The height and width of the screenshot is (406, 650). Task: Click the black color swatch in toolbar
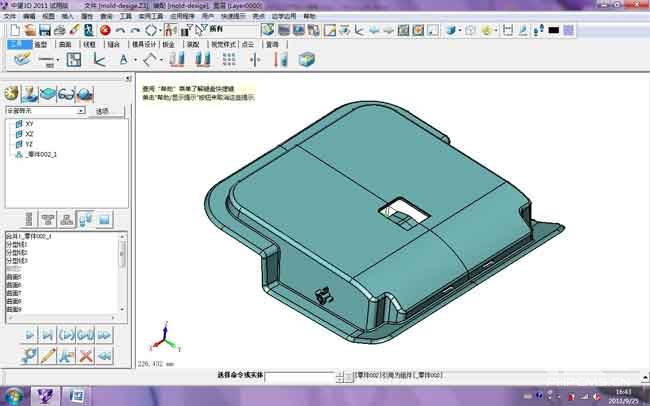[x=553, y=31]
